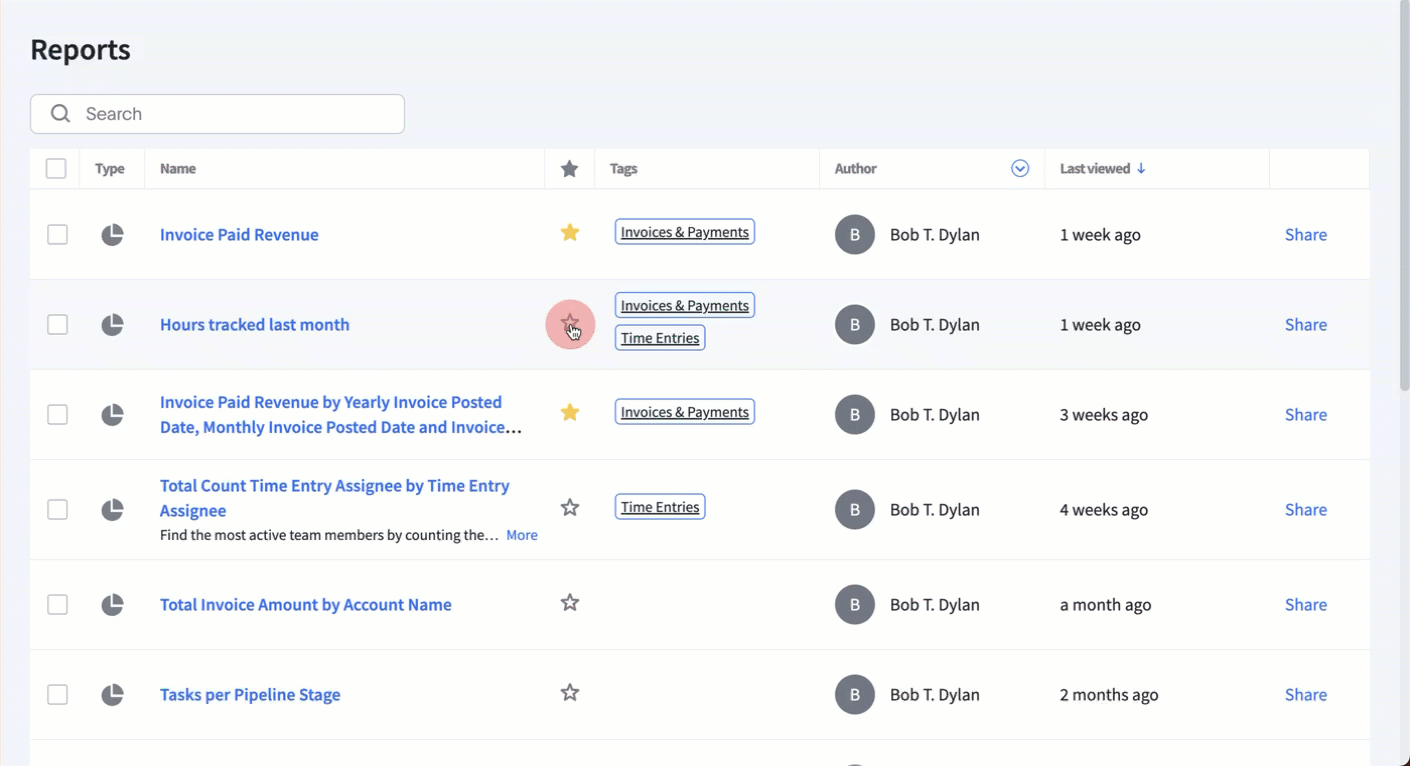Star the Tasks per Pipeline Stage report
Image resolution: width=1410 pixels, height=766 pixels.
(x=569, y=693)
